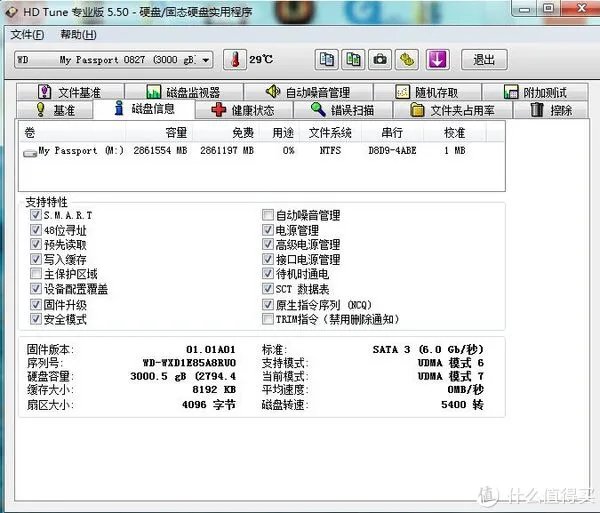
Task: Click the 用途 column header
Action: click(280, 132)
